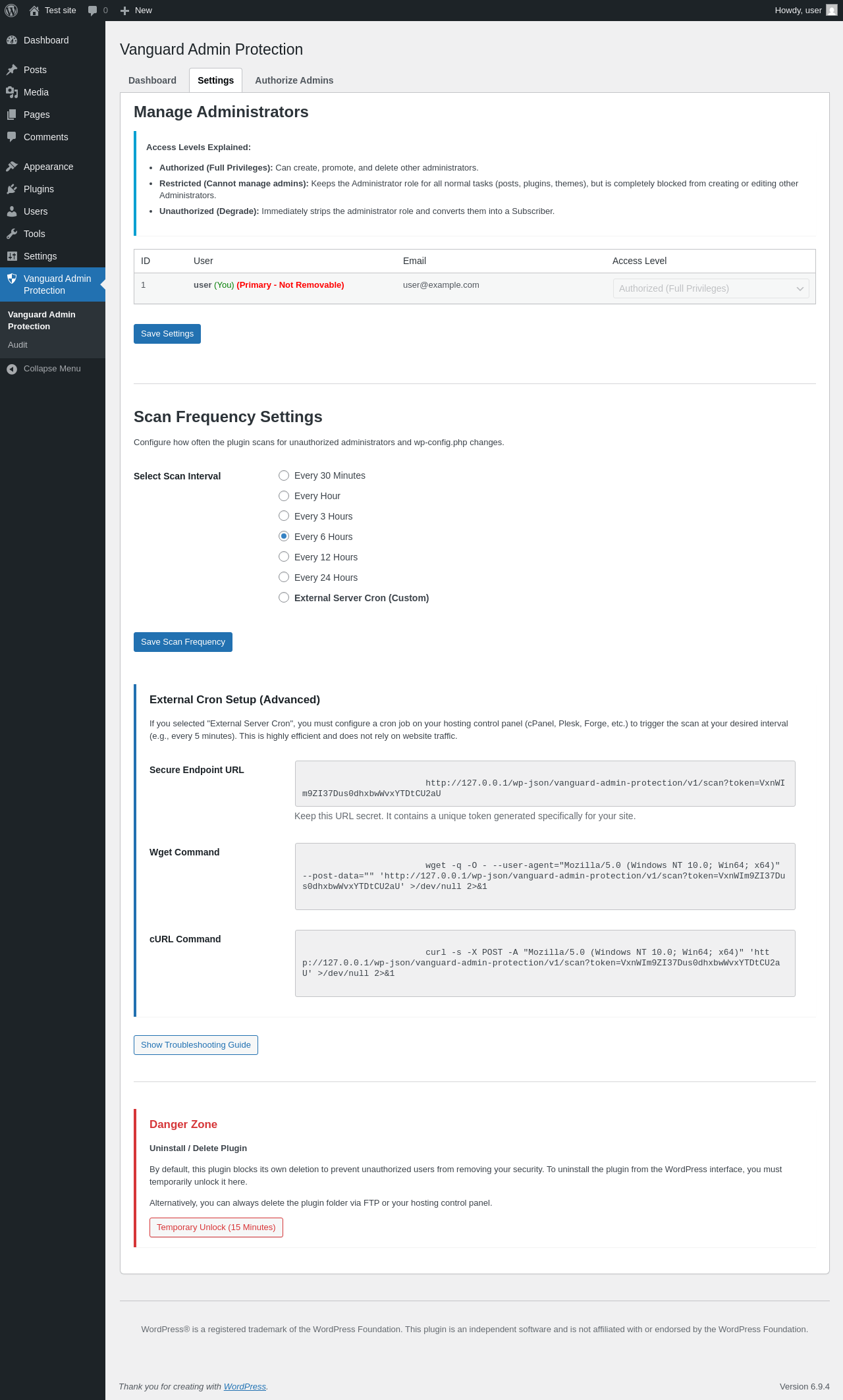Click the Pages icon in sidebar
This screenshot has width=843, height=1400.
click(12, 115)
